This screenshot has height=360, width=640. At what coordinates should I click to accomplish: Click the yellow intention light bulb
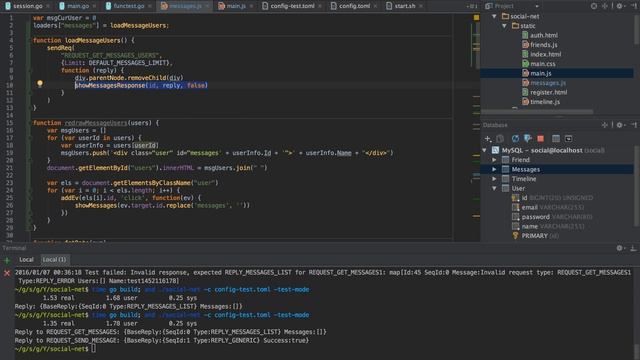(40, 84)
